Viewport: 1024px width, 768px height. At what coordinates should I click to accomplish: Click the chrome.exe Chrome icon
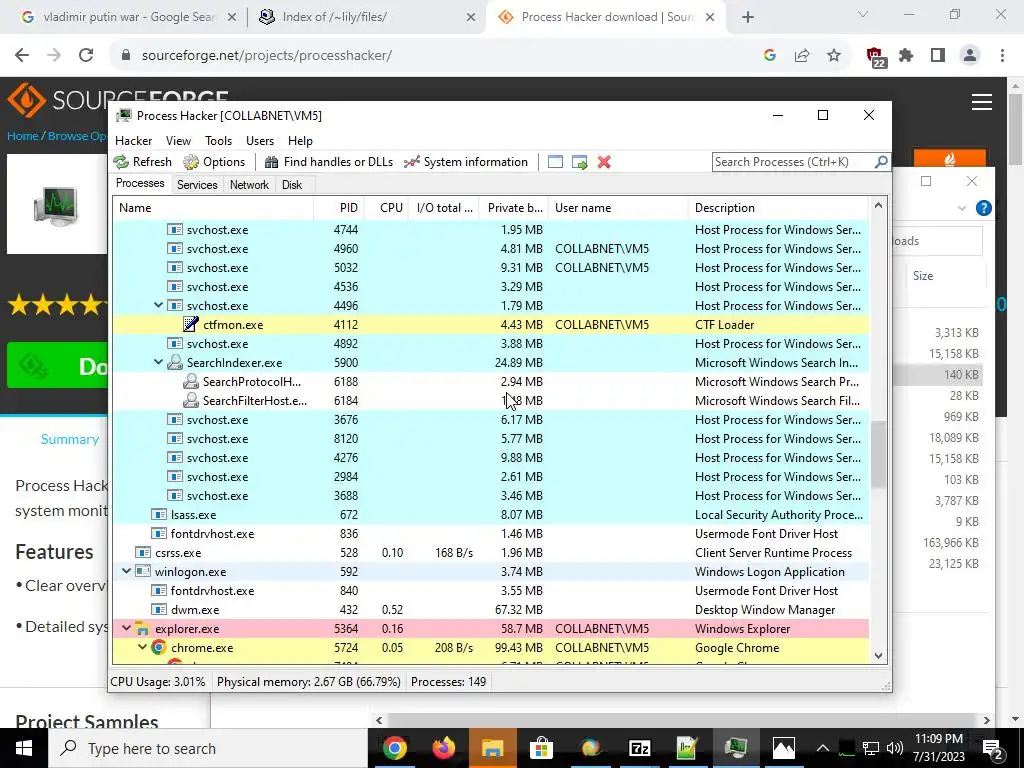[159, 648]
